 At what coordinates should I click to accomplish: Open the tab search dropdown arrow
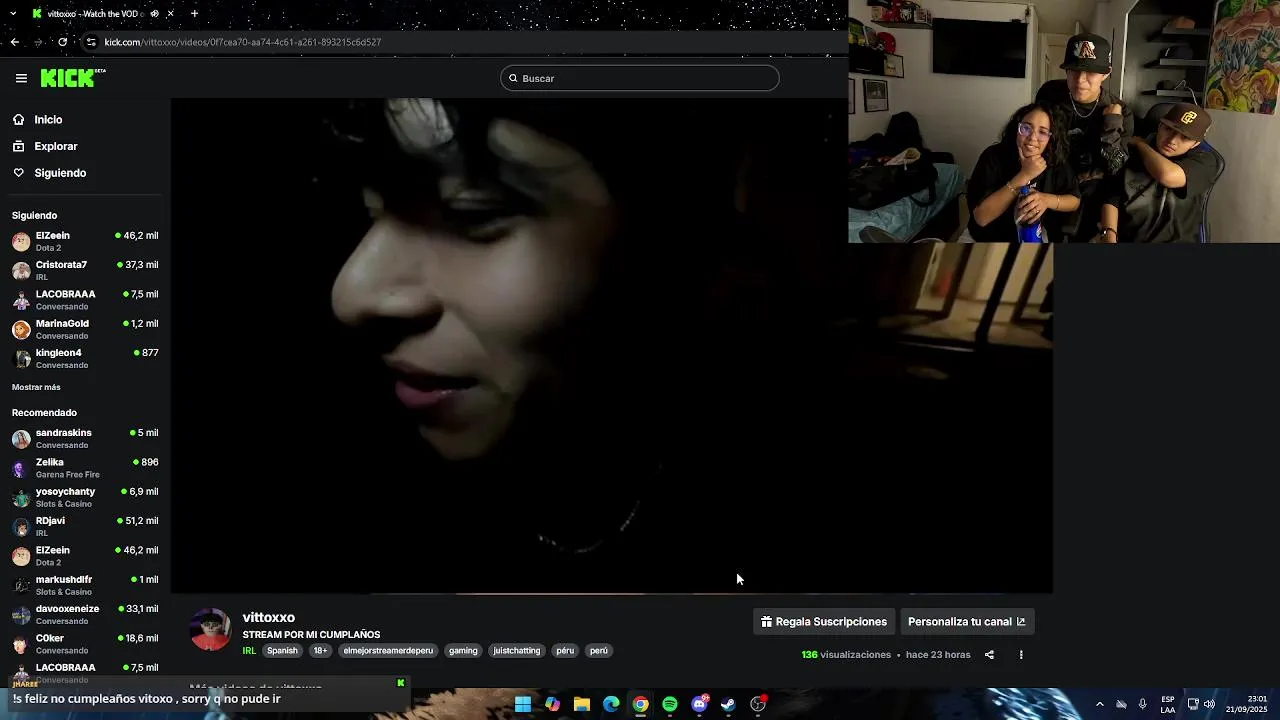pyautogui.click(x=13, y=14)
